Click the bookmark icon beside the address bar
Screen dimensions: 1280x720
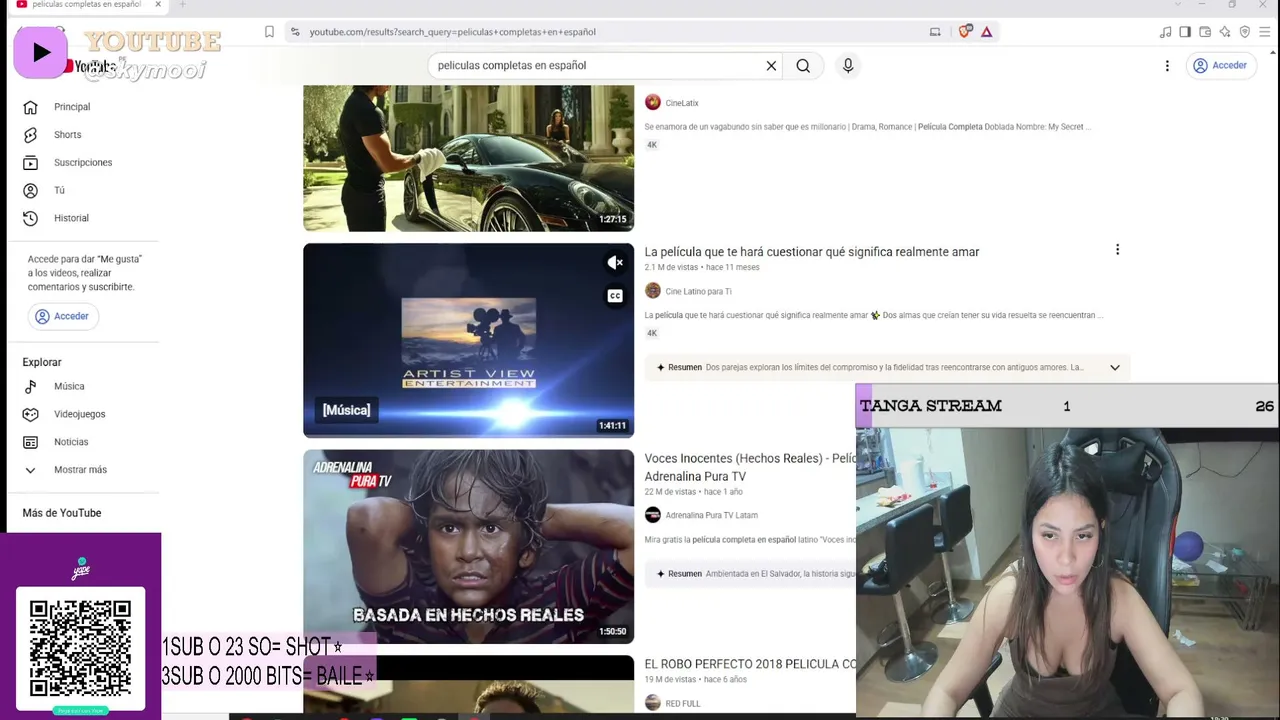click(269, 32)
